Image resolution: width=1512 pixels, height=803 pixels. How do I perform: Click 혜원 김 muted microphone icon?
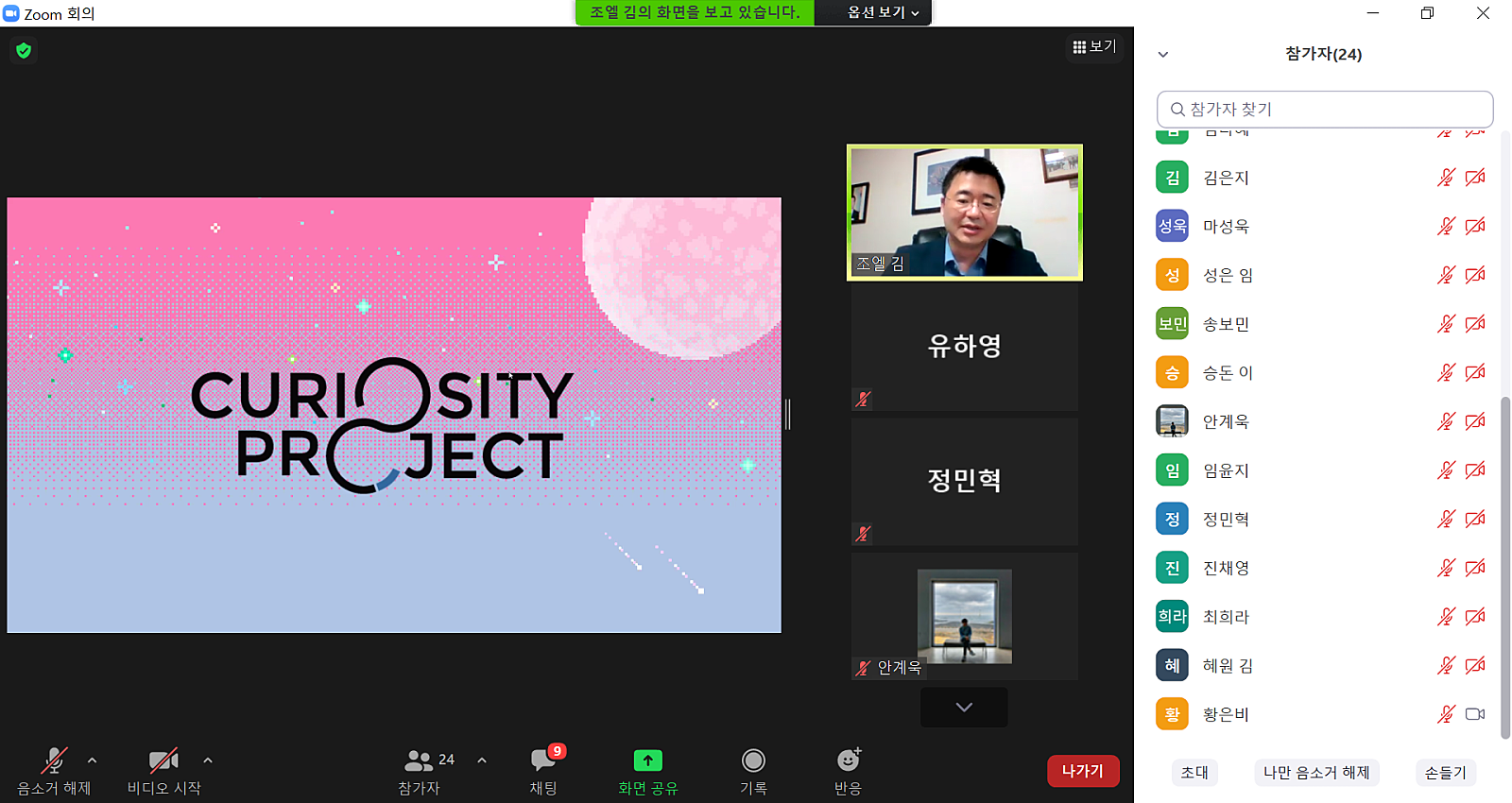[1446, 666]
